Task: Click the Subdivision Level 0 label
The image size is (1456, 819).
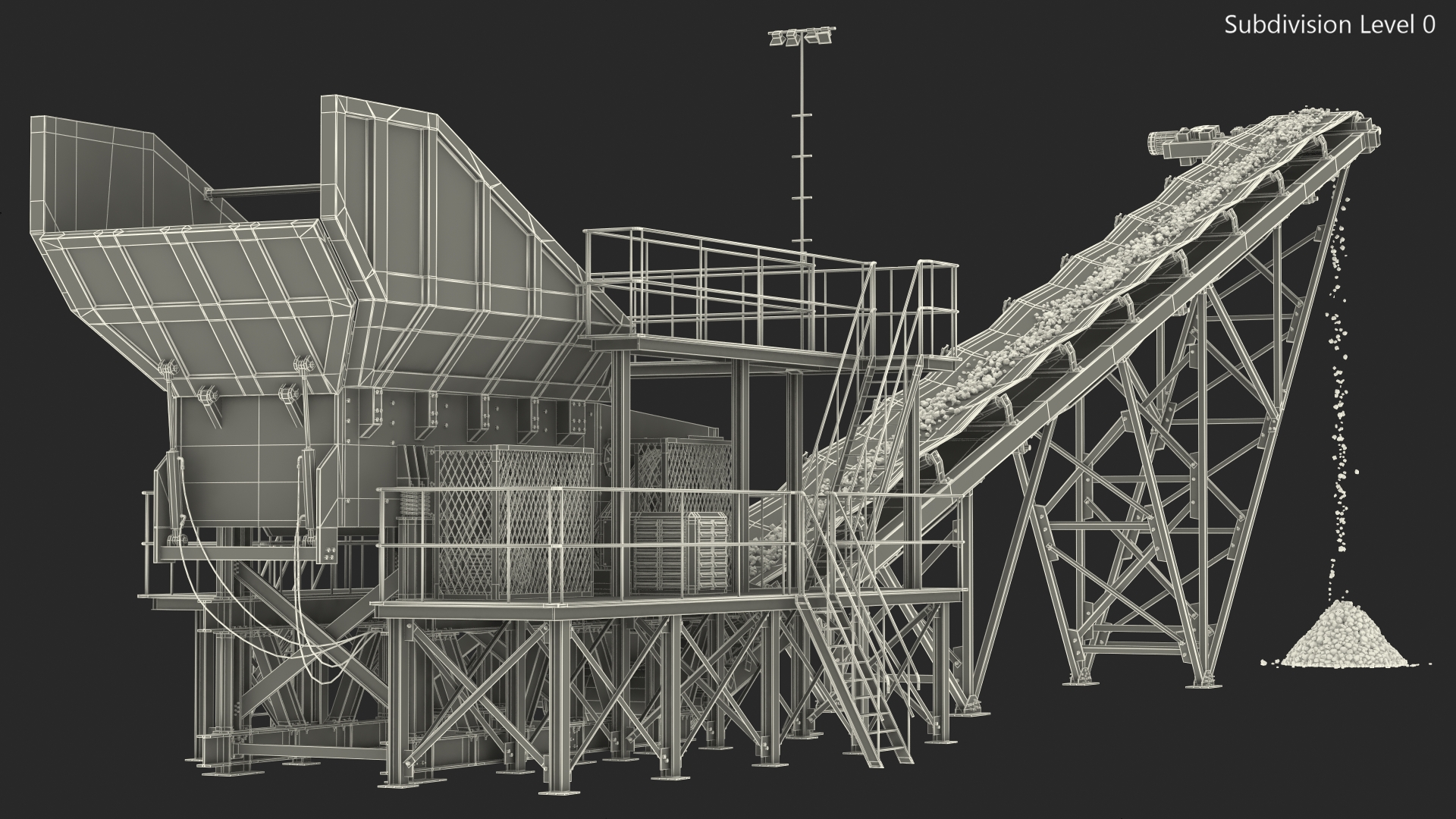Action: point(1329,25)
